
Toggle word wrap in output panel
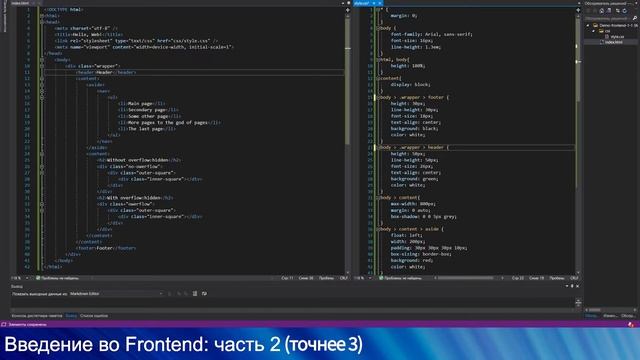[x=204, y=293]
